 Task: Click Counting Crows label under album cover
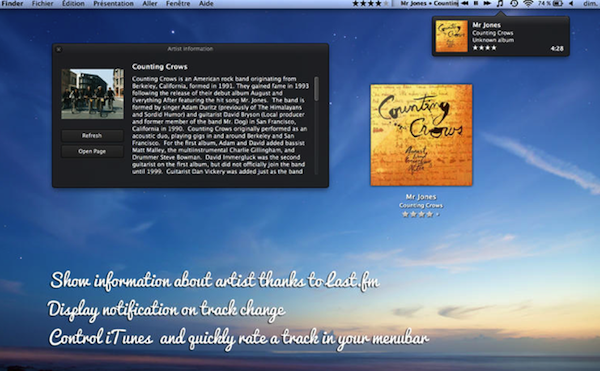pos(421,205)
